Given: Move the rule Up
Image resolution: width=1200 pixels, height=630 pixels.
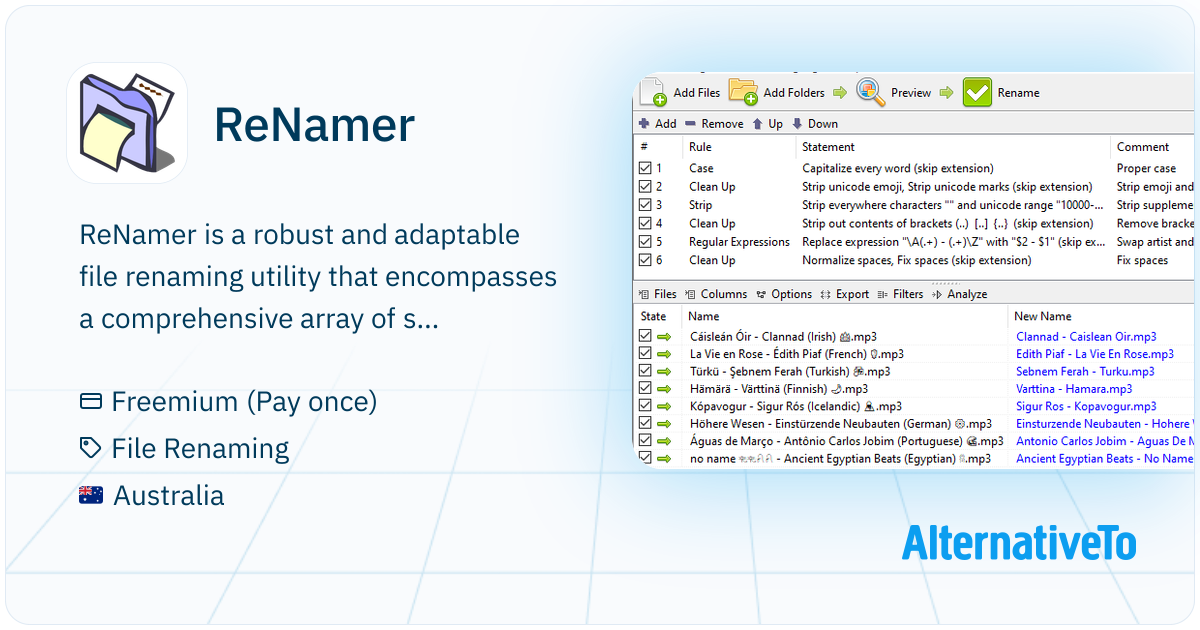Looking at the screenshot, I should (x=768, y=124).
